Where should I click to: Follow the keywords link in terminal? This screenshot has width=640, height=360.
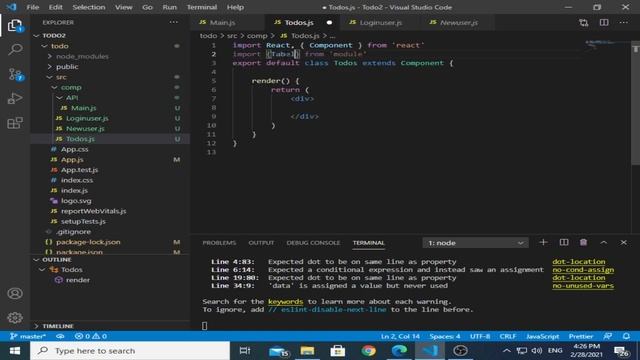(285, 302)
